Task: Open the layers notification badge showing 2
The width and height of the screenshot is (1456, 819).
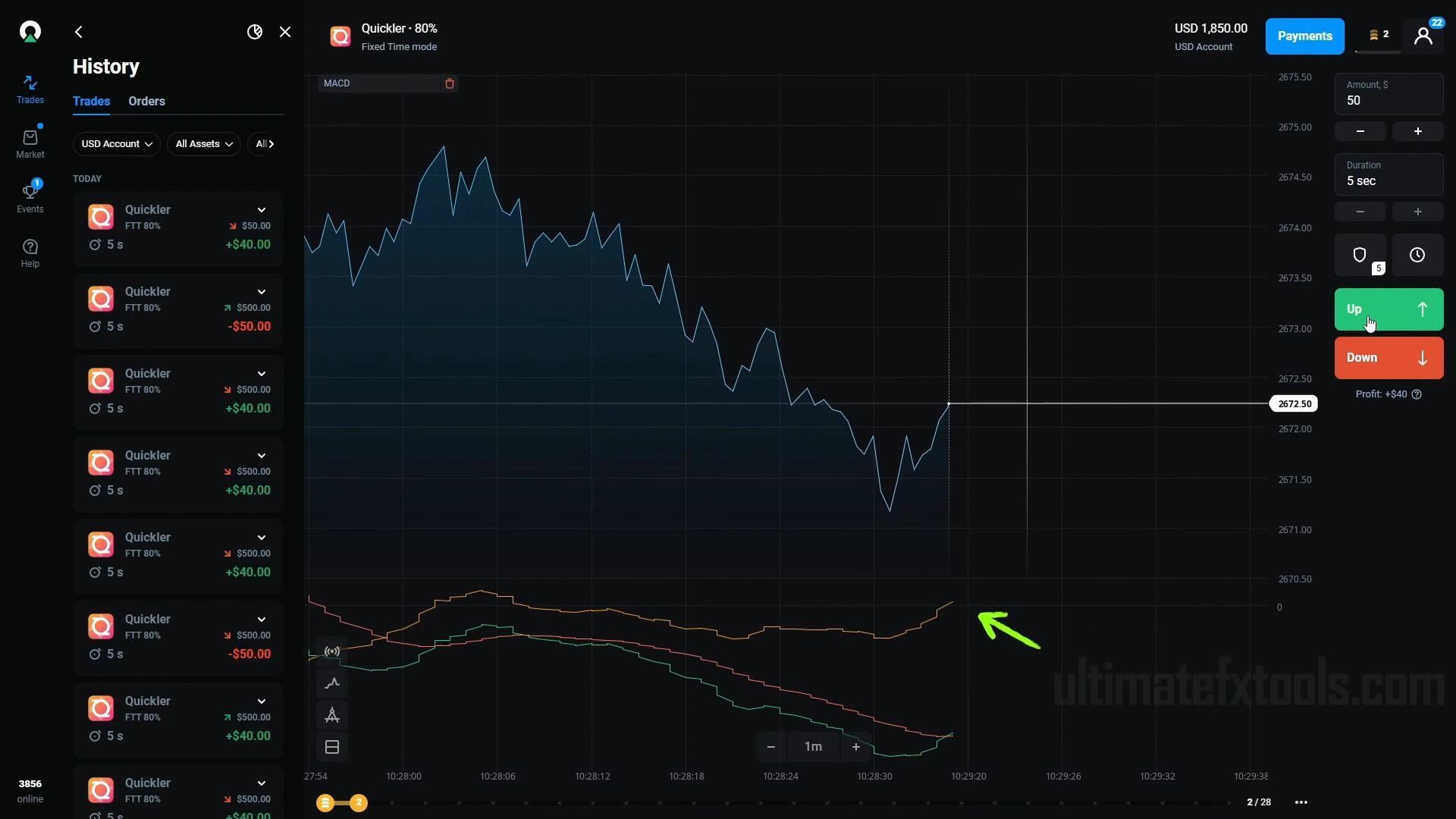Action: 1378,36
